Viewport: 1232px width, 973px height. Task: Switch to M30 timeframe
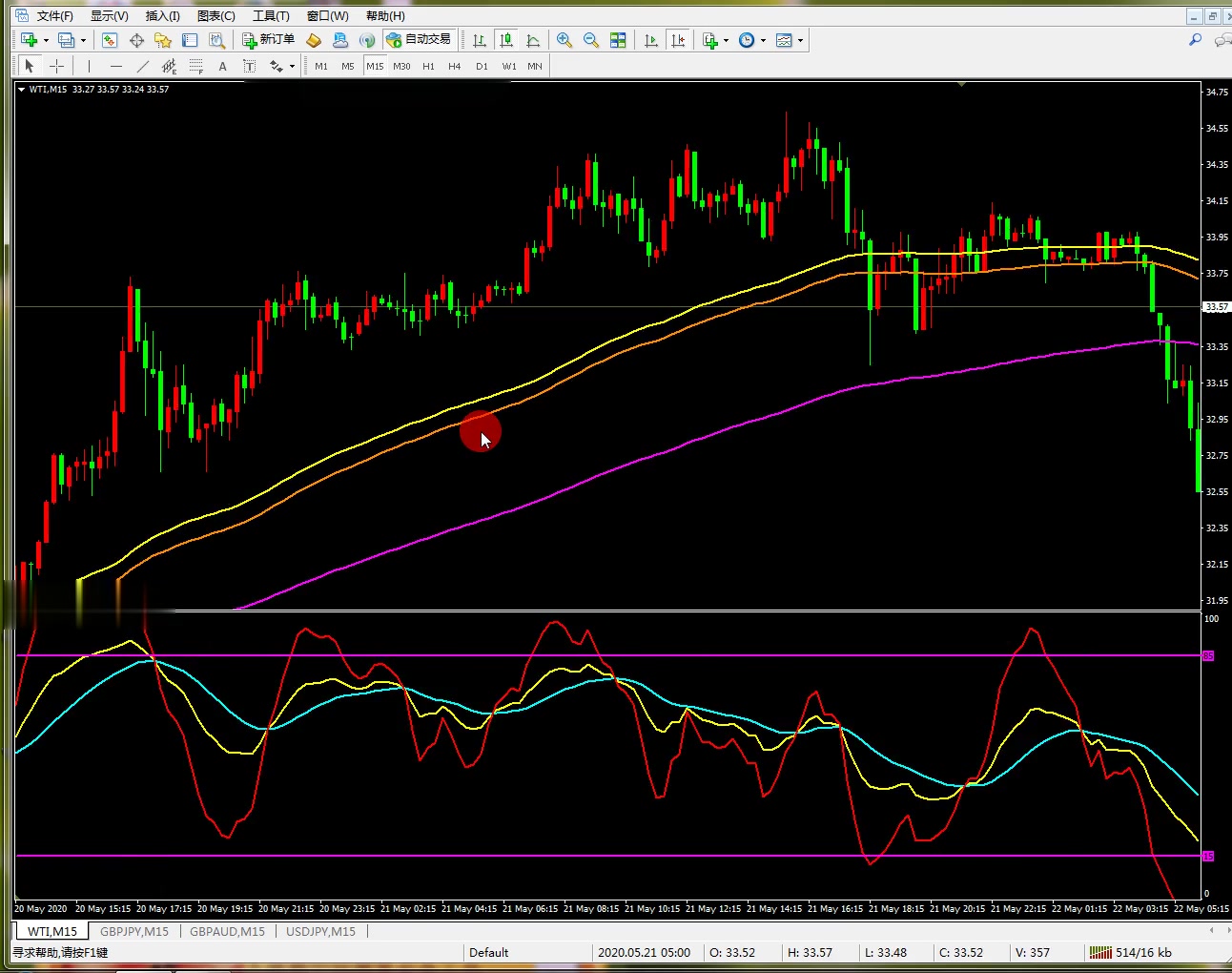click(401, 66)
